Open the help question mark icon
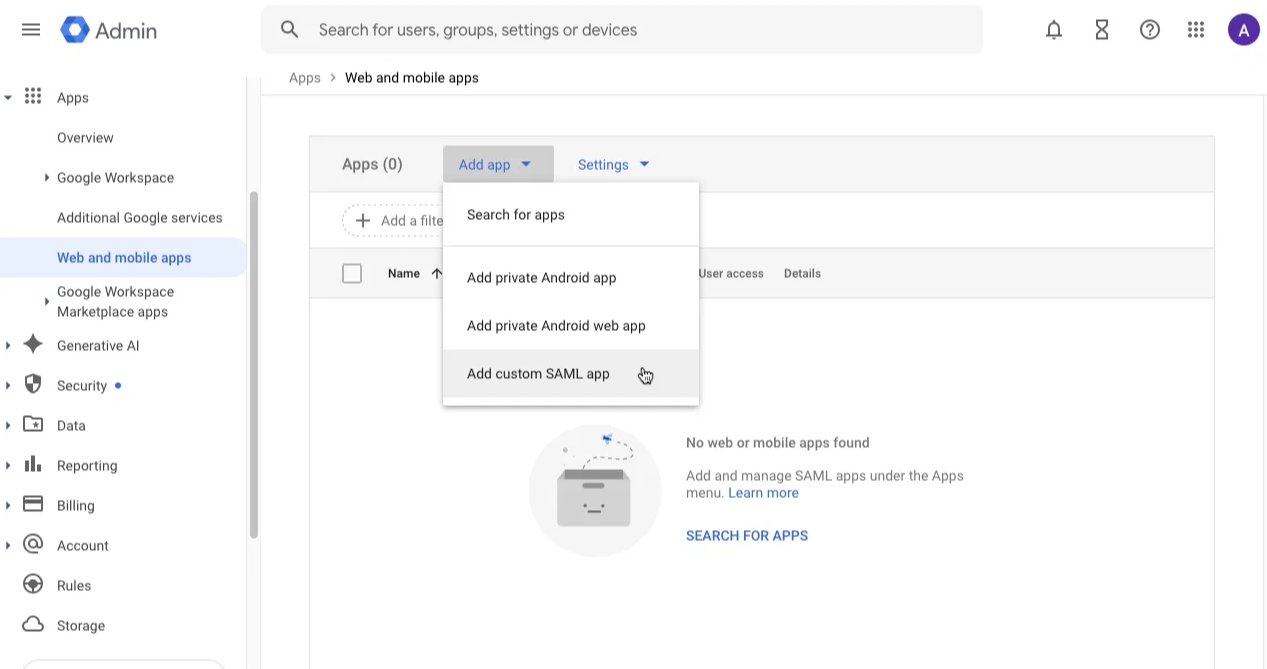1267x669 pixels. 1150,30
